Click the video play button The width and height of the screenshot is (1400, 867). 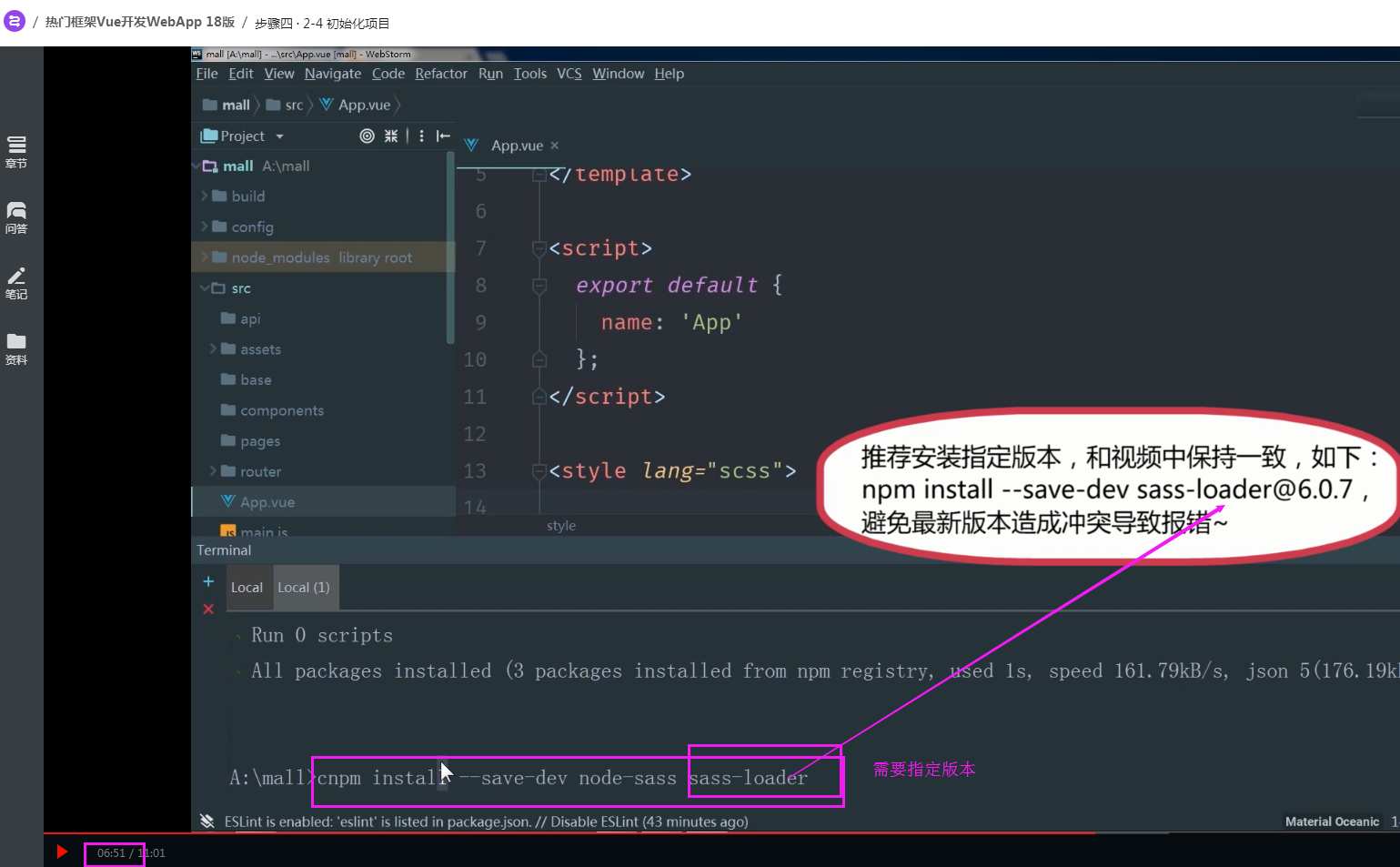click(x=62, y=852)
